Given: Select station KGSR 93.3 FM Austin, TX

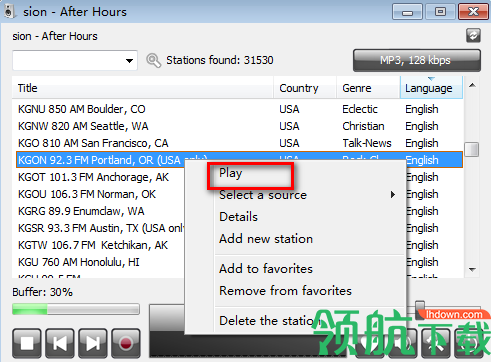Looking at the screenshot, I should (101, 228).
